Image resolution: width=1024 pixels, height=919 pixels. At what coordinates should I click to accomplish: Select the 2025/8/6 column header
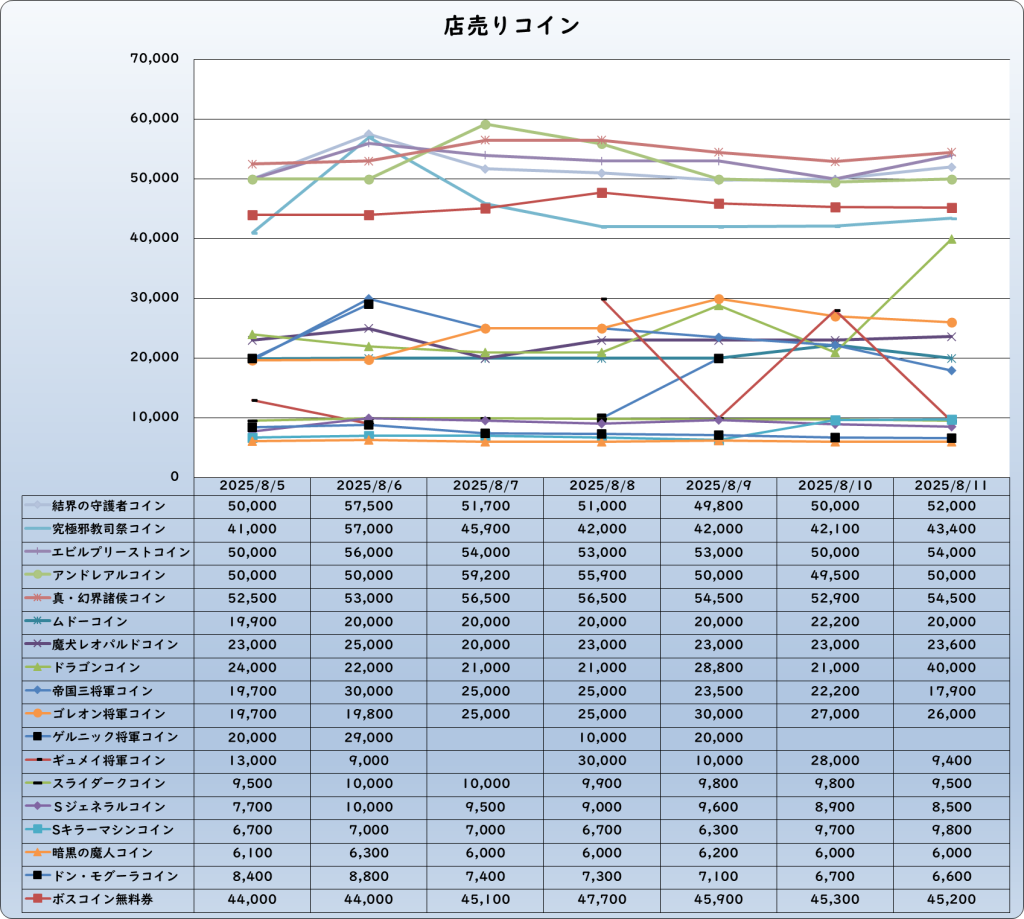[369, 486]
